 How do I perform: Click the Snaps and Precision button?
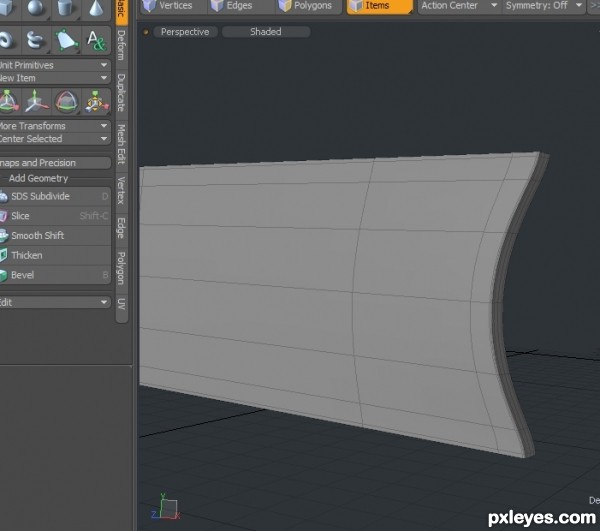coord(55,163)
